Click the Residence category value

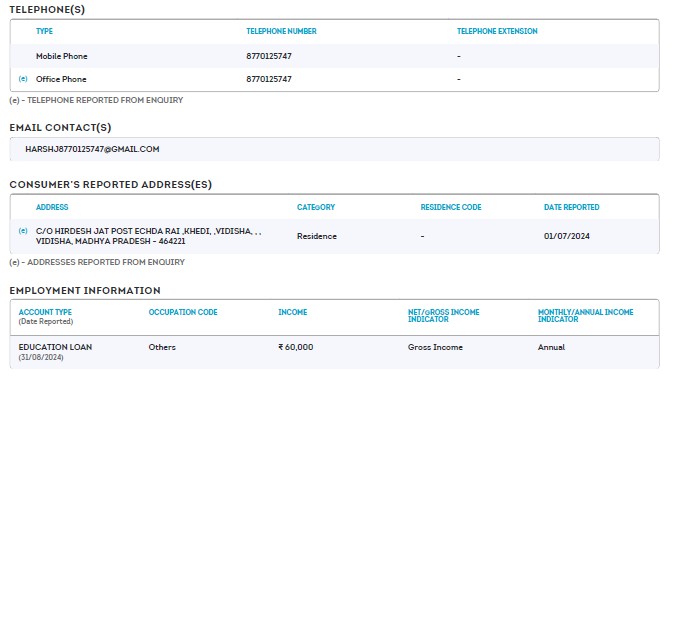(x=316, y=236)
